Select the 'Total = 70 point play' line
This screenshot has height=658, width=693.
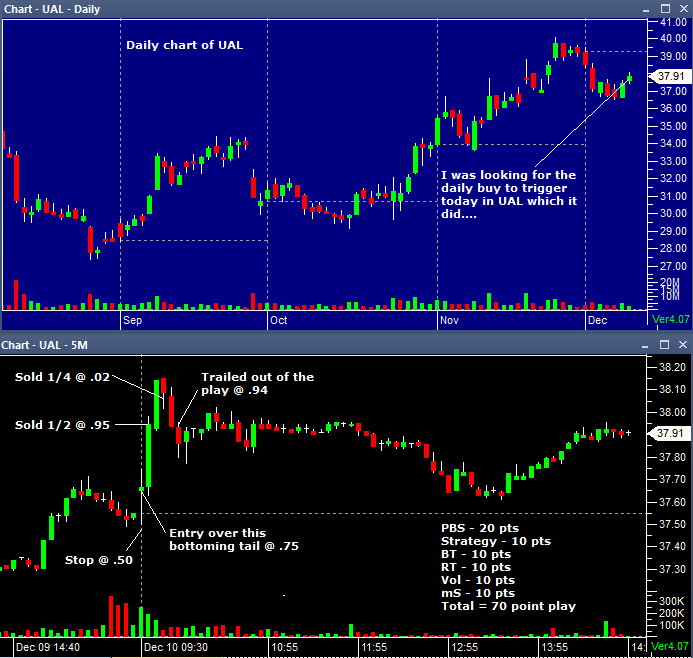click(x=508, y=606)
